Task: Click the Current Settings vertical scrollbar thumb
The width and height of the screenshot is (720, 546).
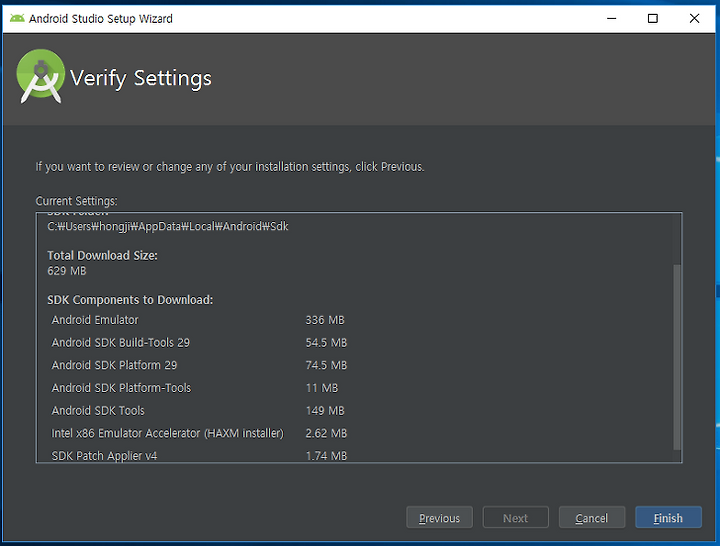Action: pos(676,357)
